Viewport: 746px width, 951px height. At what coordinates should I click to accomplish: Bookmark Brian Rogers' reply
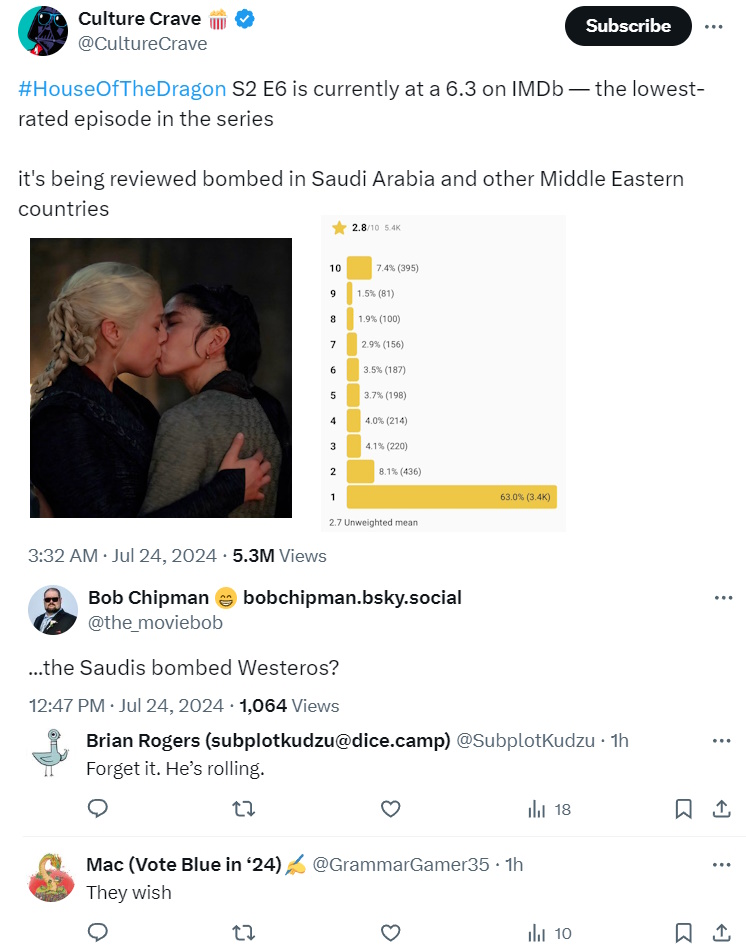coord(684,809)
